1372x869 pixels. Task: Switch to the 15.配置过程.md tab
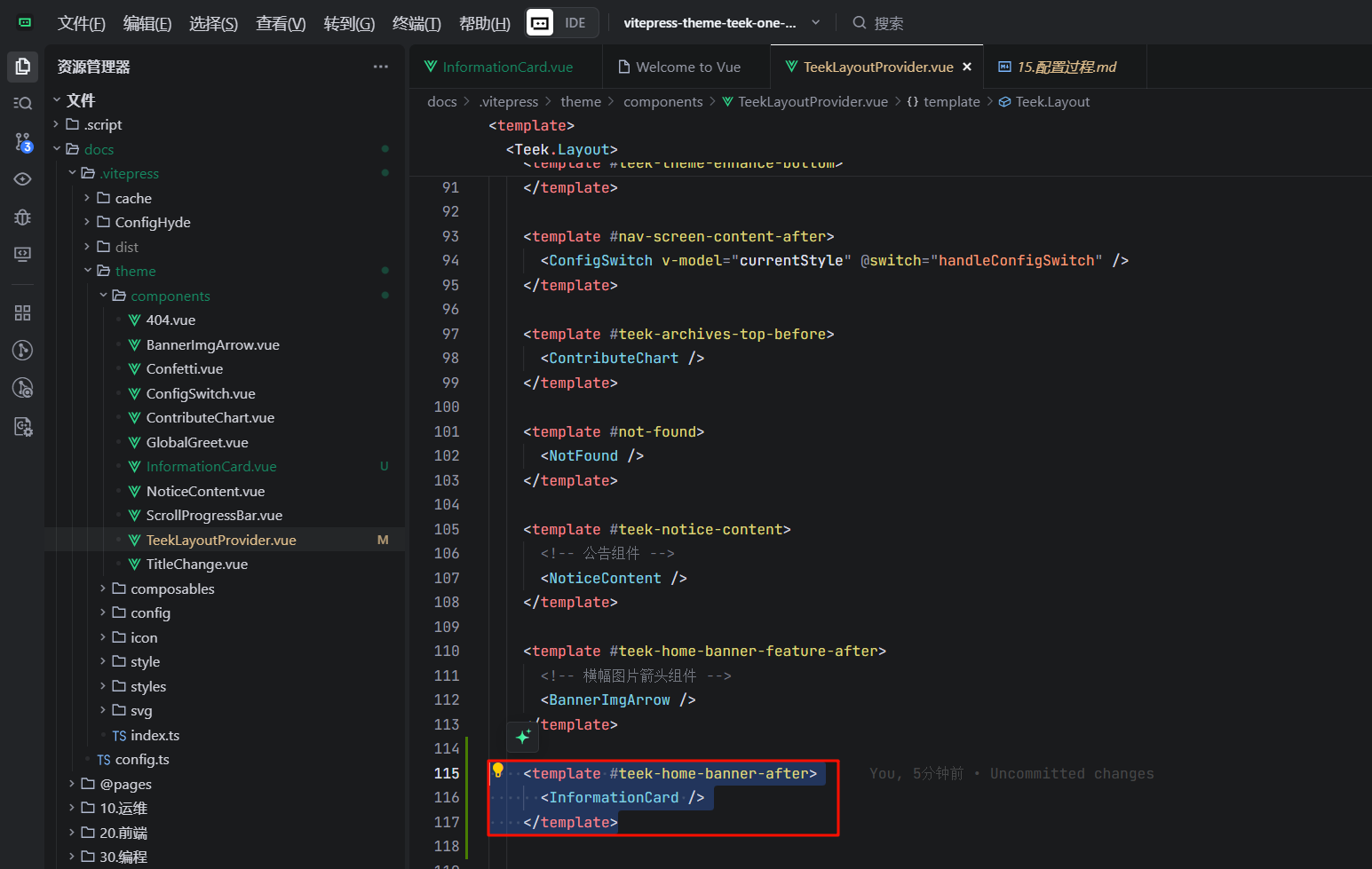pyautogui.click(x=1066, y=67)
